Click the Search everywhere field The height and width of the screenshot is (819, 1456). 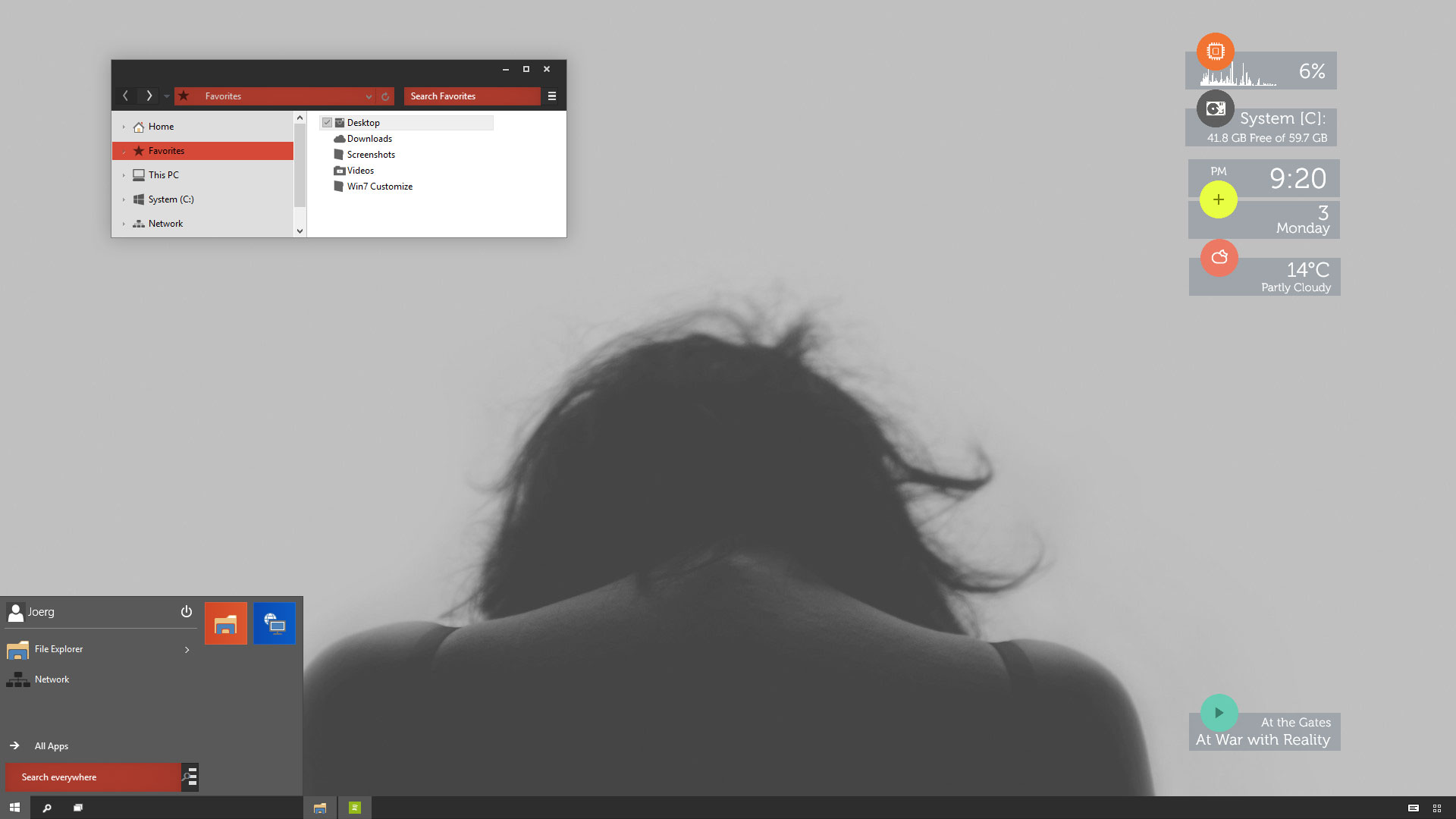point(93,777)
